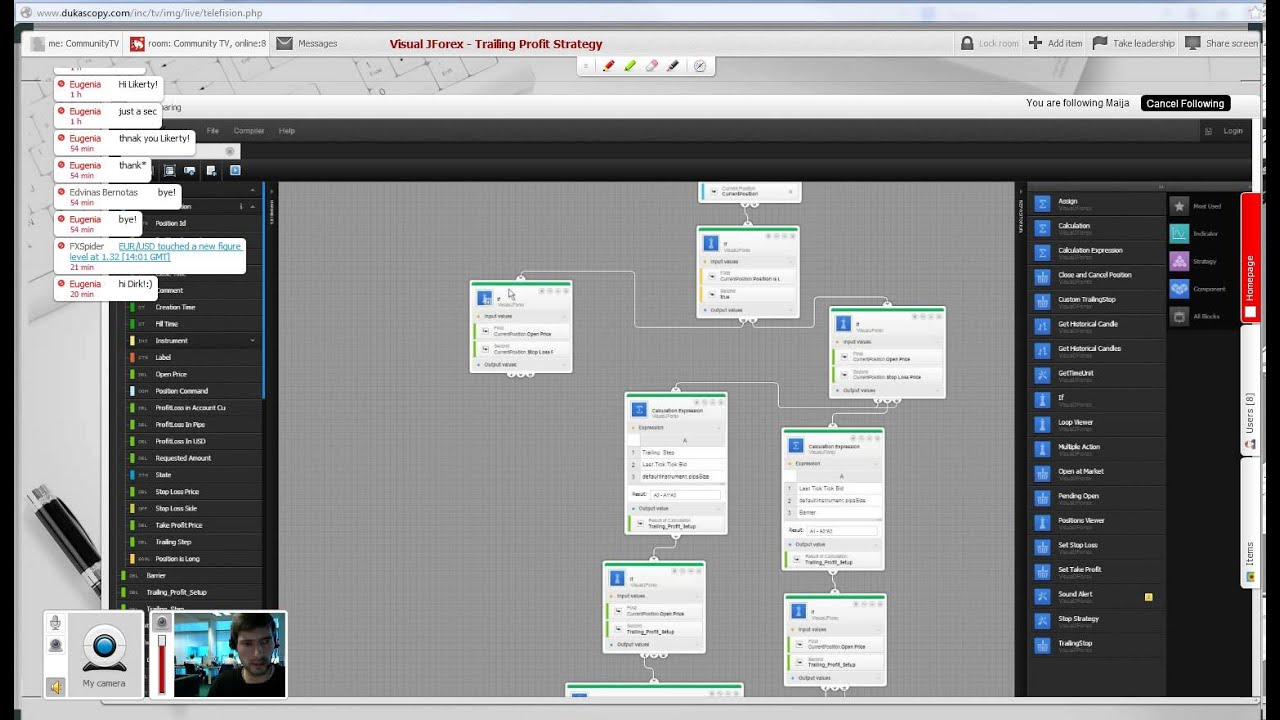Select the Get Historical Candles block
This screenshot has width=1280, height=720.
coord(1097,350)
